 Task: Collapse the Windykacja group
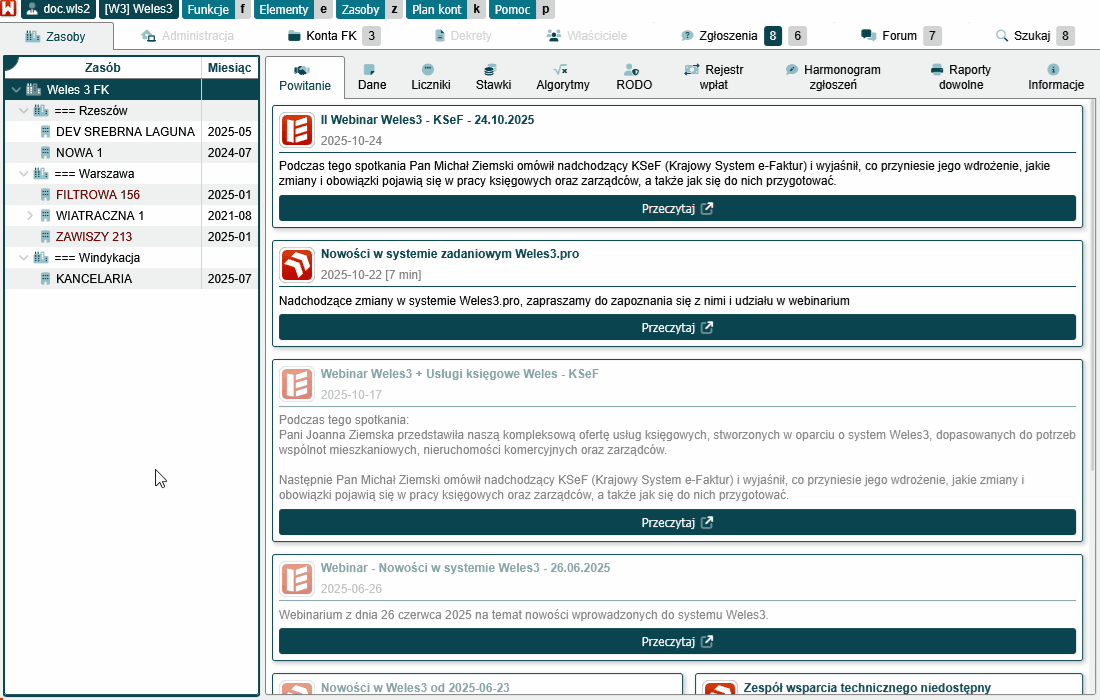(25, 257)
